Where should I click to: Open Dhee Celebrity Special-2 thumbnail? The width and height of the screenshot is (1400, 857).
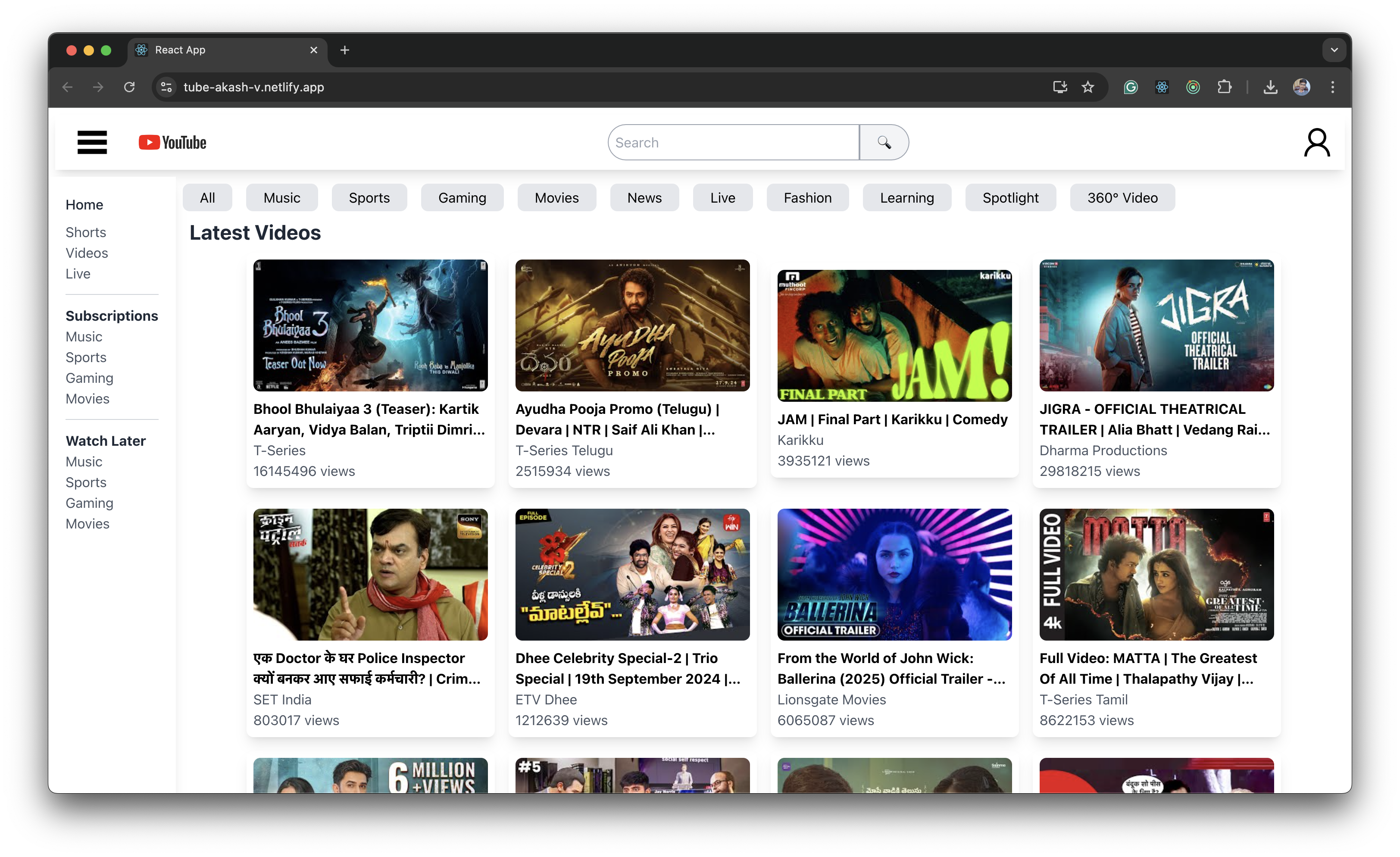(632, 575)
